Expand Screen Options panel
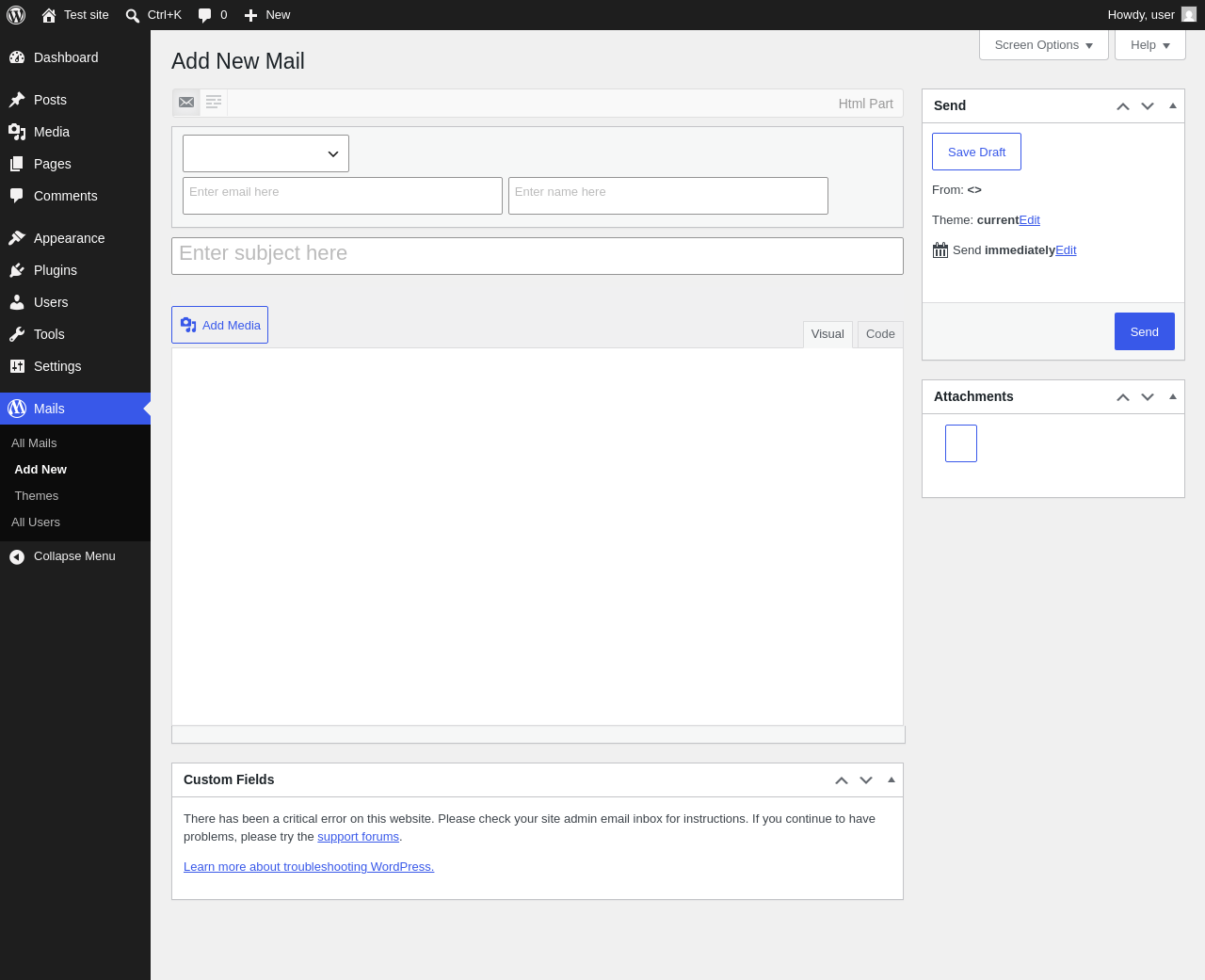Image resolution: width=1205 pixels, height=980 pixels. coord(1044,45)
